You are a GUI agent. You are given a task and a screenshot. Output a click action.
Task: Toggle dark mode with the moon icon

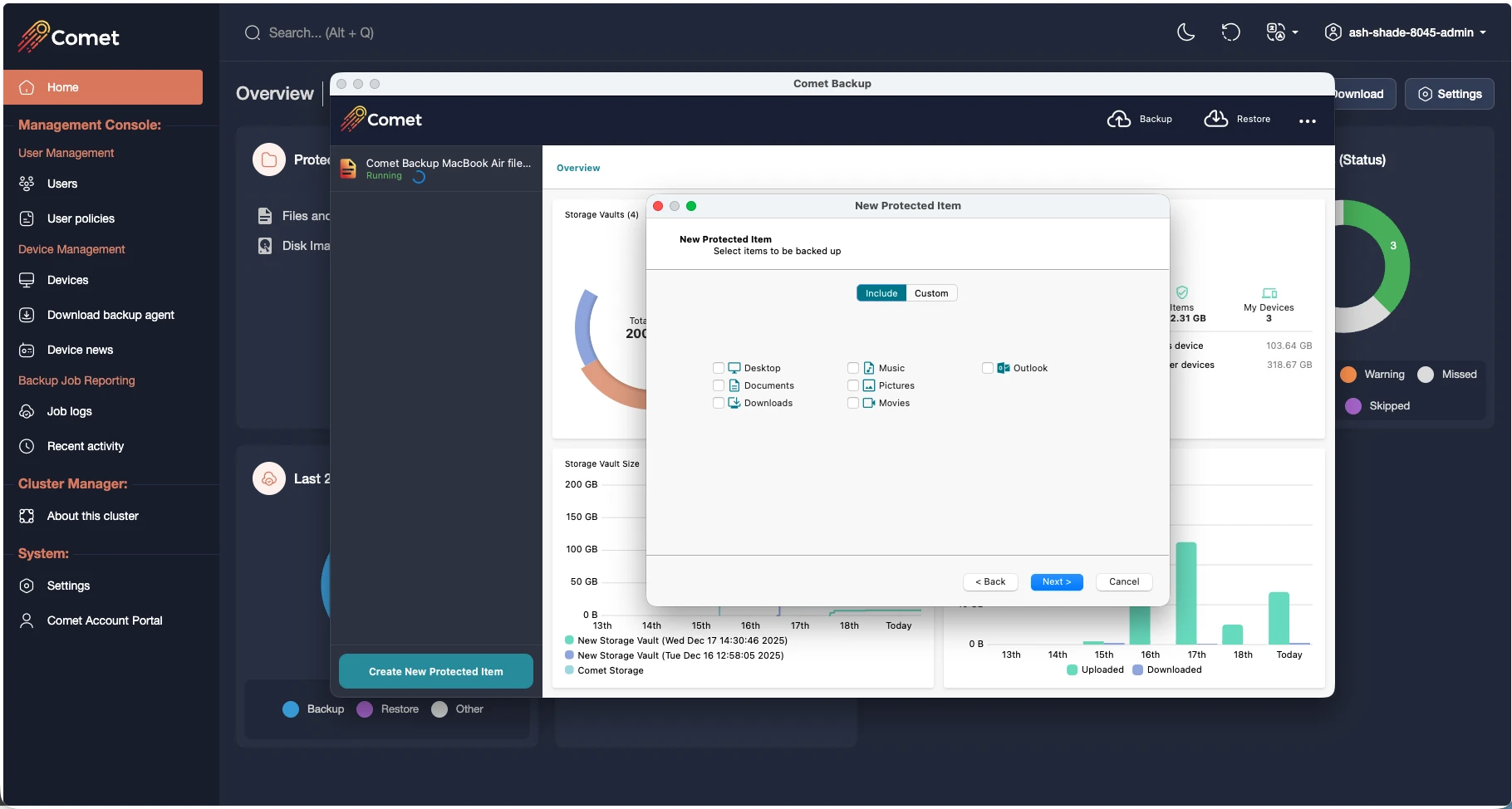coord(1186,32)
